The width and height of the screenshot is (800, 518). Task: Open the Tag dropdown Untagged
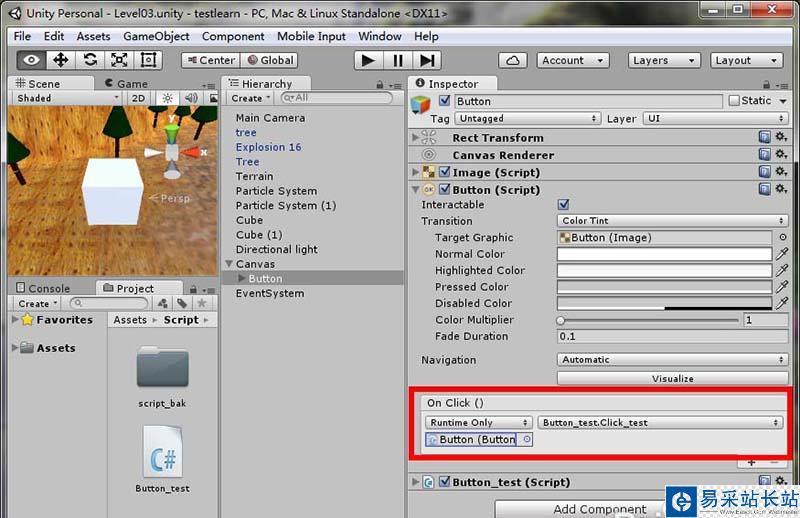[x=528, y=118]
